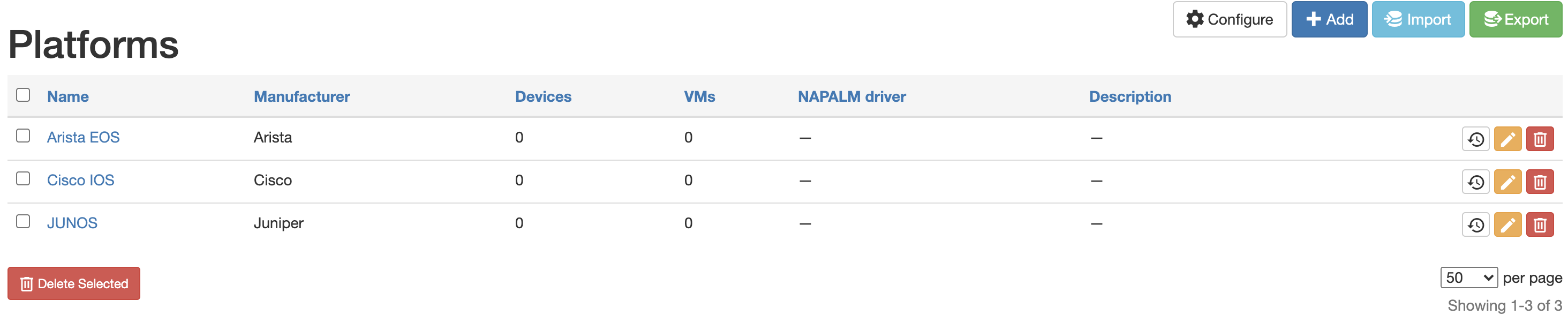Open the Arista EOS platform page
Viewport: 1568px width, 315px height.
(84, 137)
